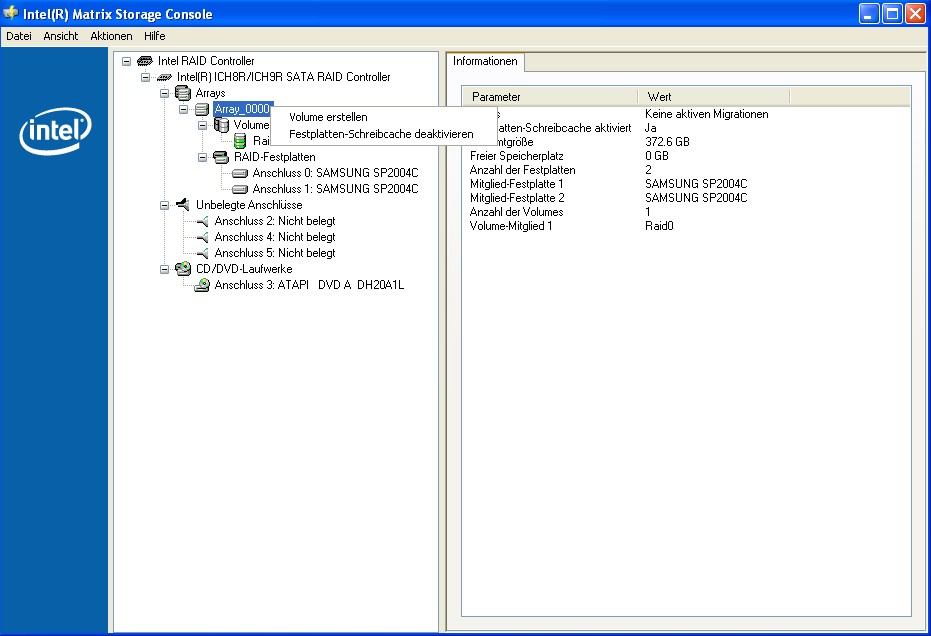The image size is (931, 636).
Task: Collapse the Unbelegte Anschlüsse node
Action: (x=164, y=205)
